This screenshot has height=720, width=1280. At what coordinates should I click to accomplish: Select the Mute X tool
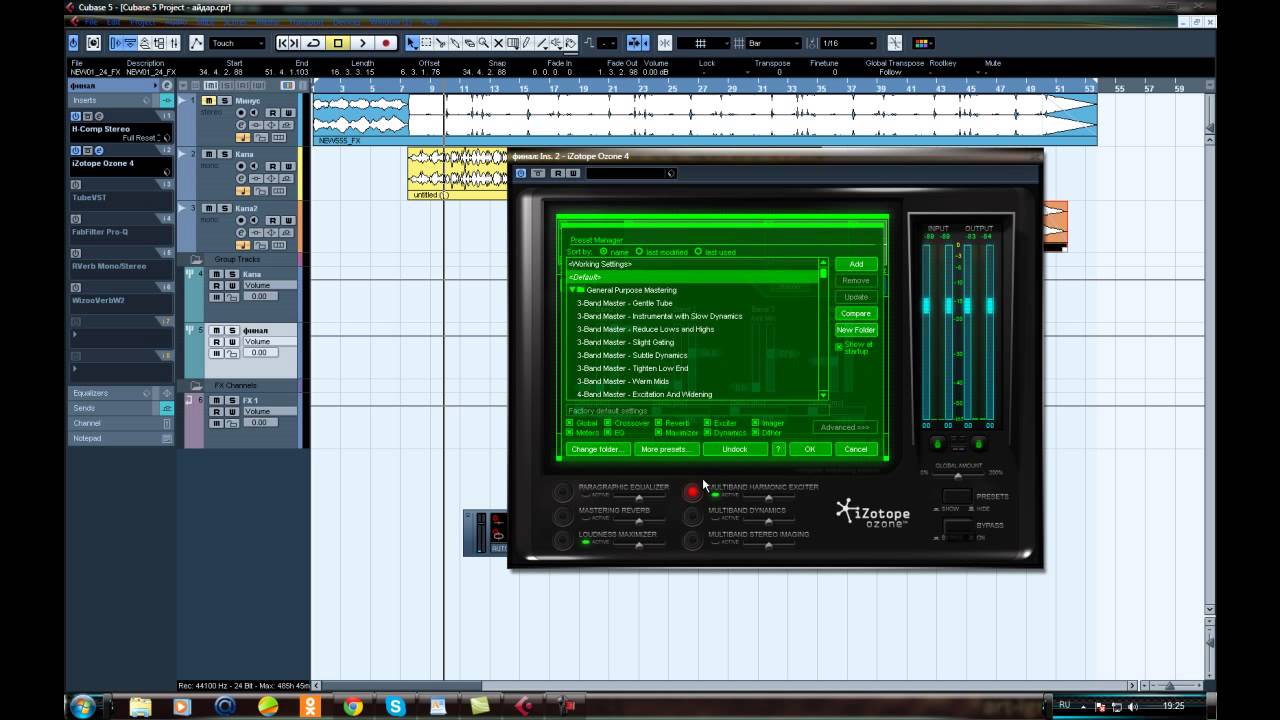tap(498, 43)
